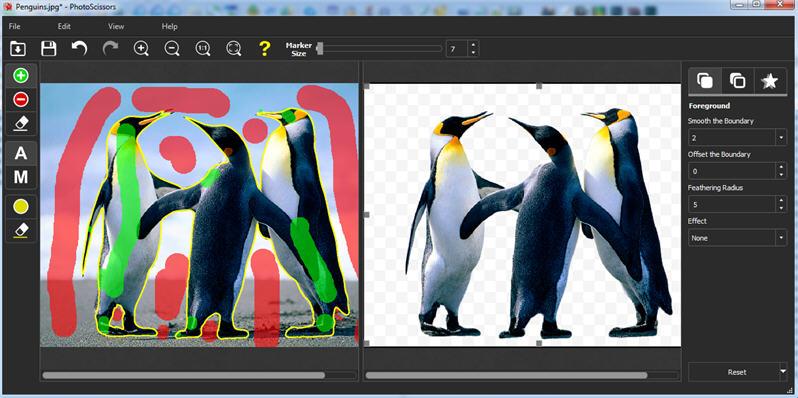Open the File menu
Image resolution: width=798 pixels, height=398 pixels.
click(15, 26)
